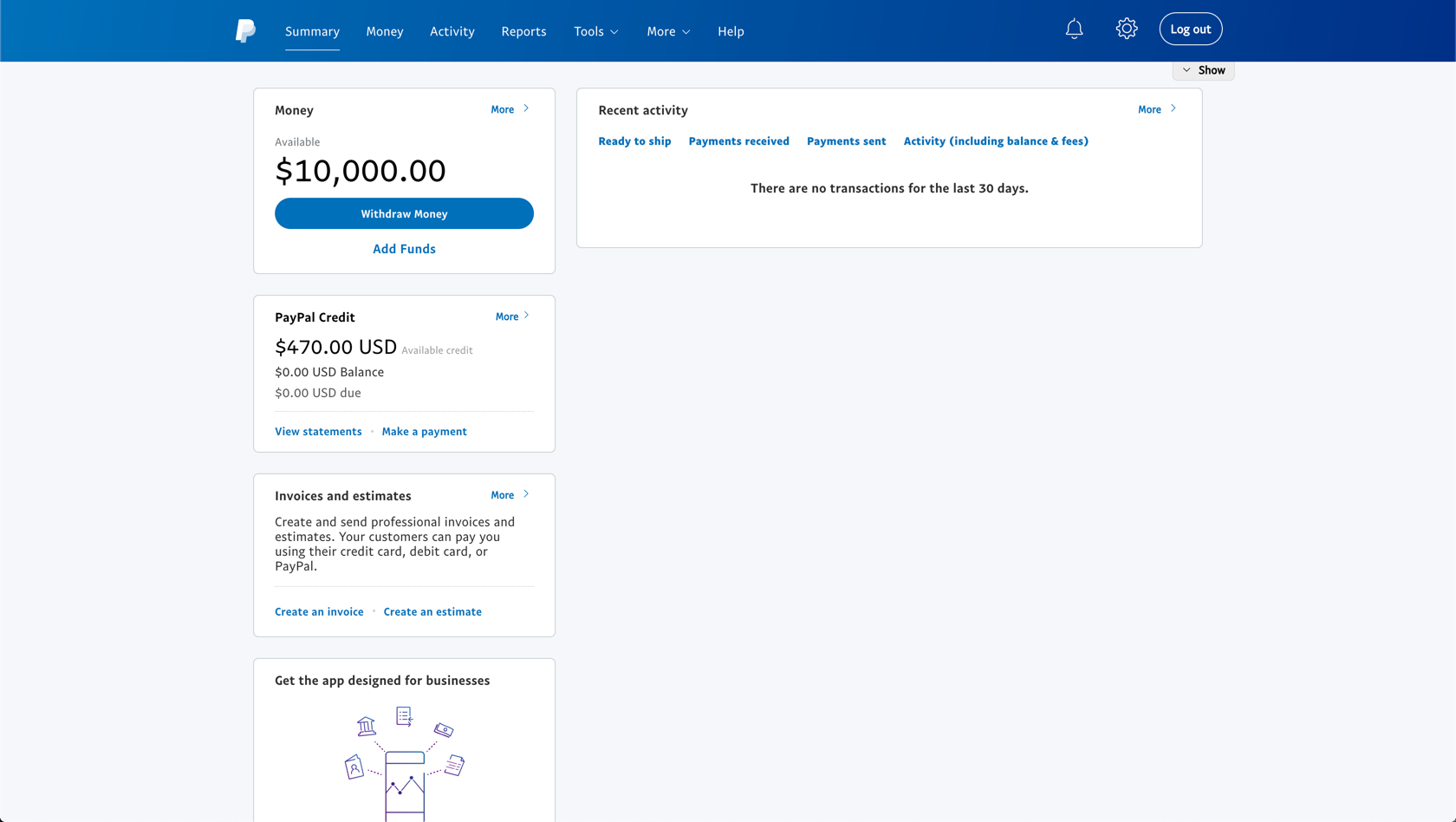
Task: Expand the More menu in navigation bar
Action: click(668, 31)
